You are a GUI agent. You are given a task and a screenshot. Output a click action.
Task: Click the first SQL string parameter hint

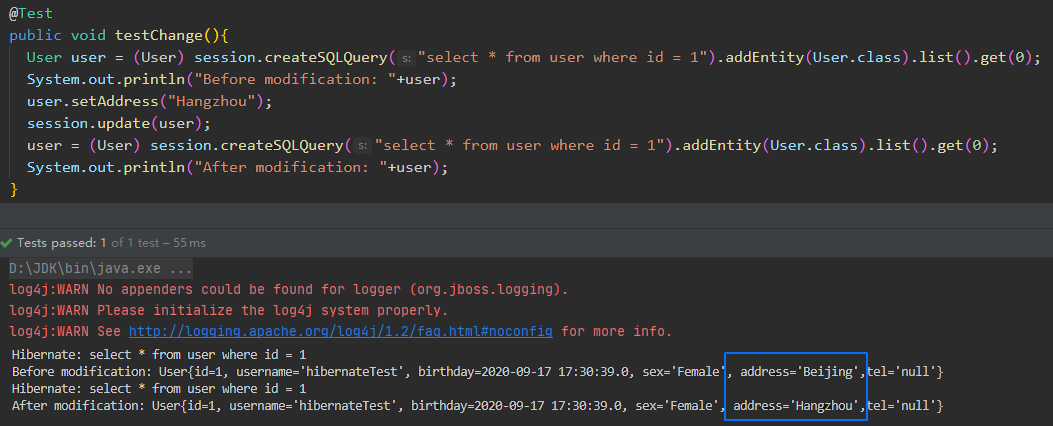pos(407,58)
